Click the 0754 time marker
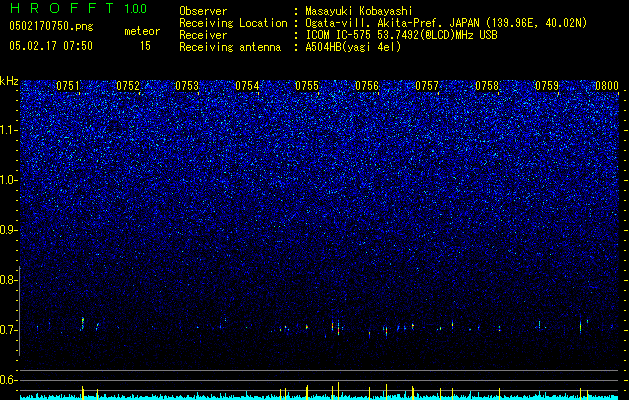The width and height of the screenshot is (629, 400). point(247,86)
